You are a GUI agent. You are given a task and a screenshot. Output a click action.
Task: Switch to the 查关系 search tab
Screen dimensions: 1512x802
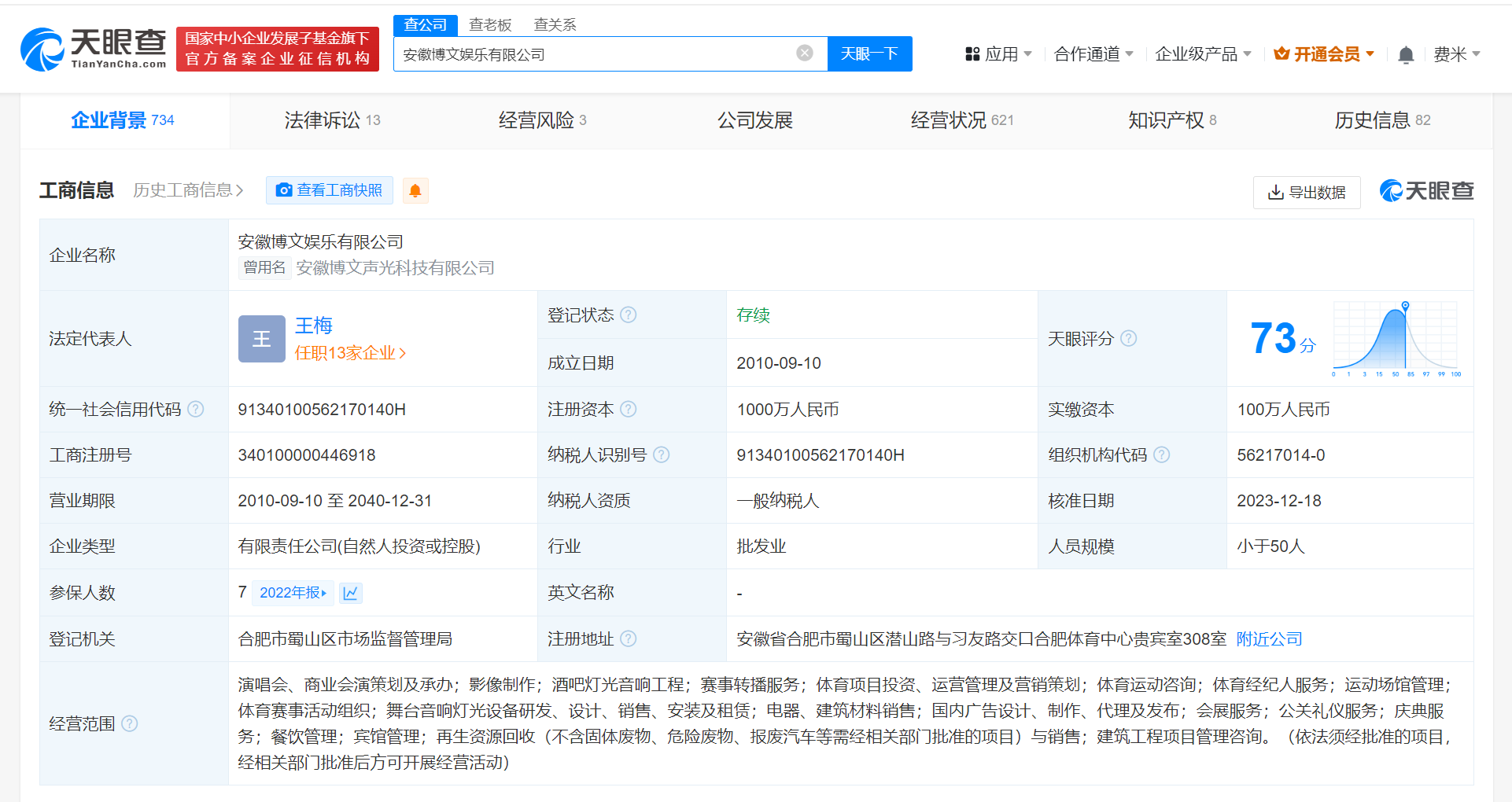click(555, 25)
